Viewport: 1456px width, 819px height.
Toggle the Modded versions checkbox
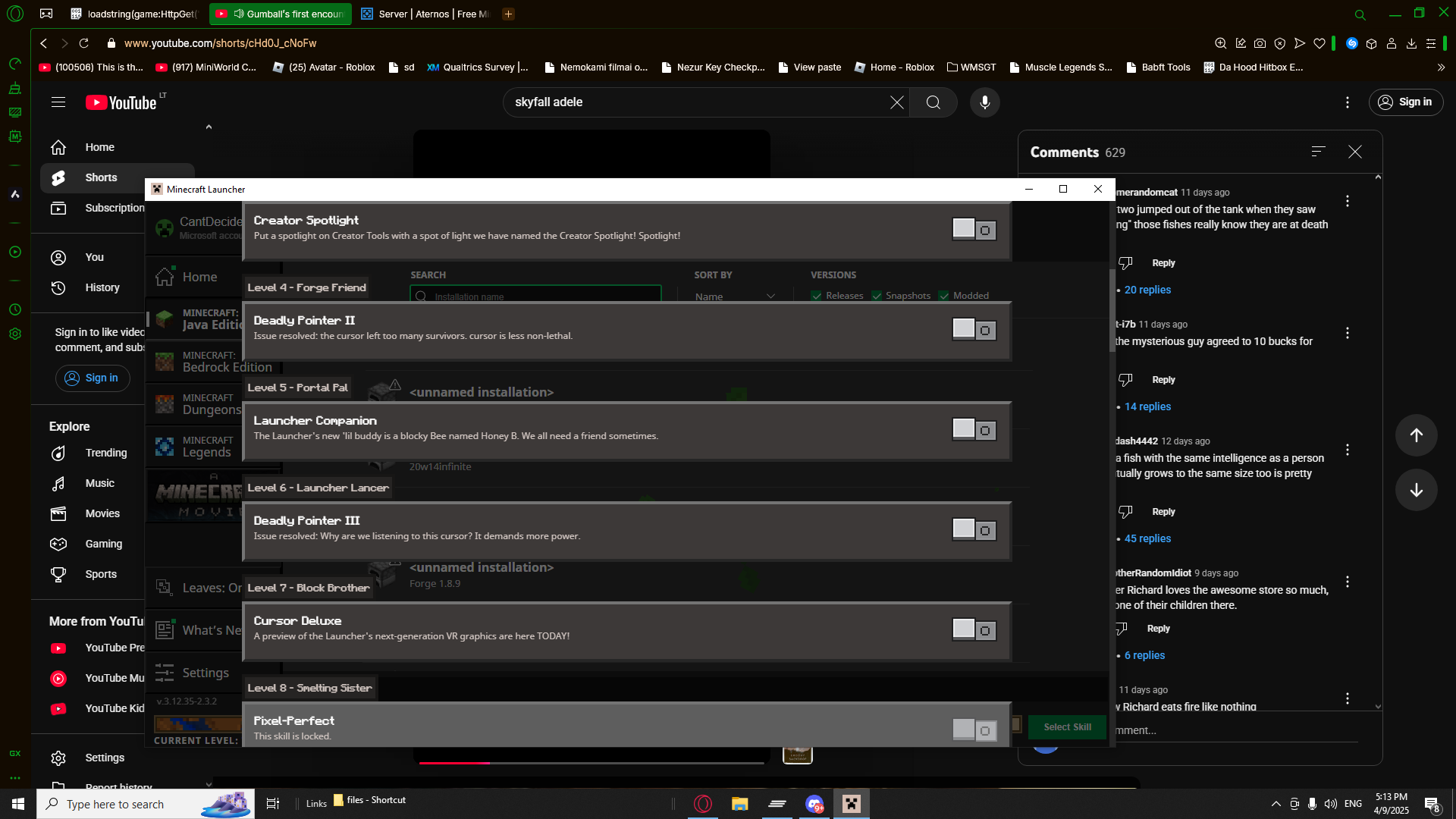[x=944, y=296]
